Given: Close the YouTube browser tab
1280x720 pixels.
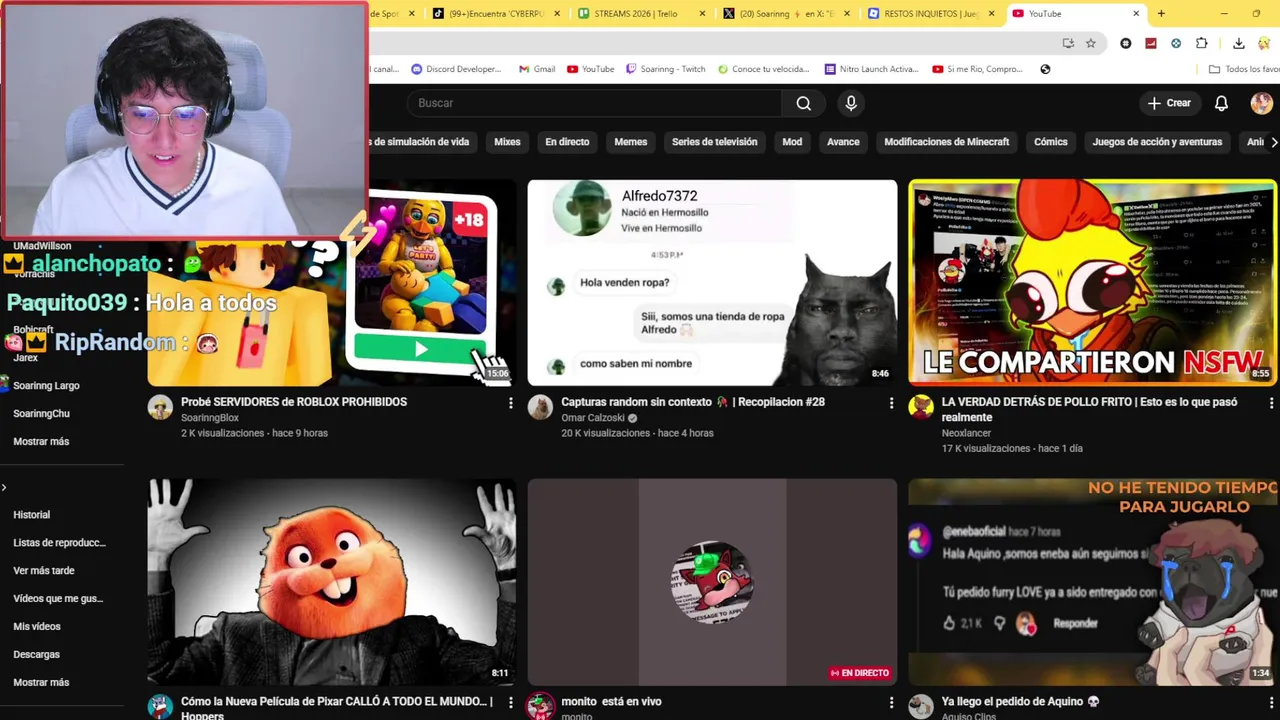Looking at the screenshot, I should 1136,14.
